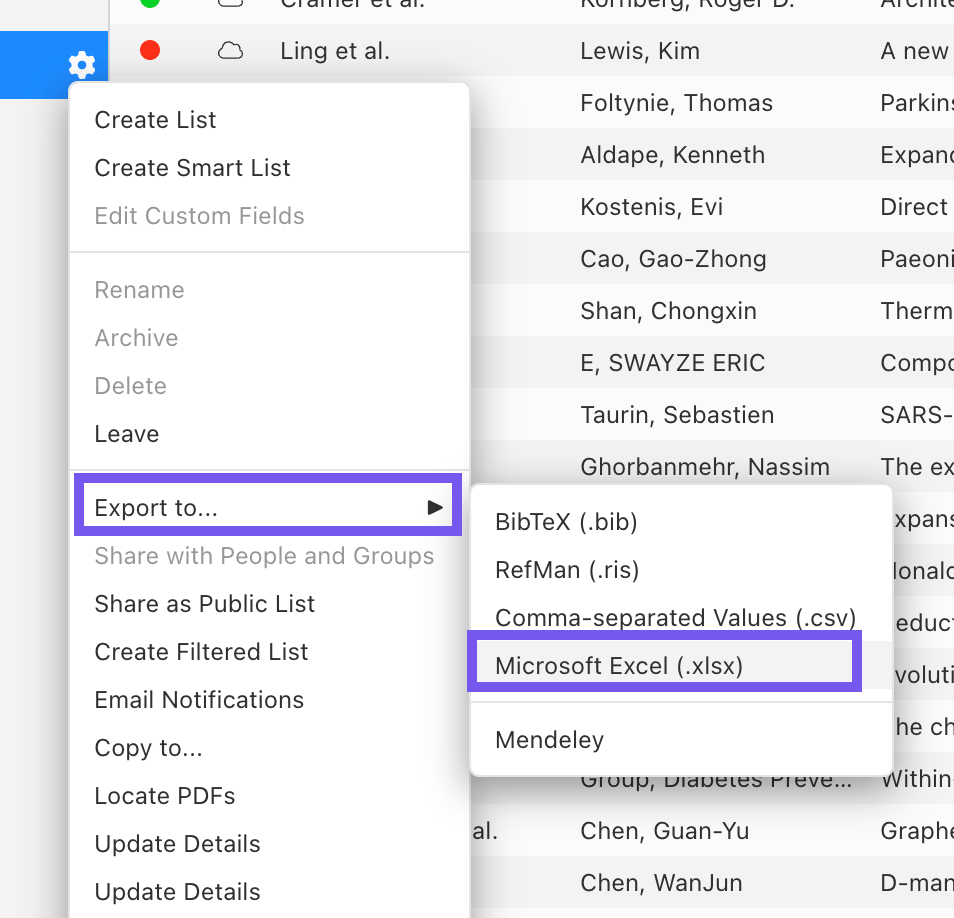Export as BibTeX (.bib)

pyautogui.click(x=566, y=522)
